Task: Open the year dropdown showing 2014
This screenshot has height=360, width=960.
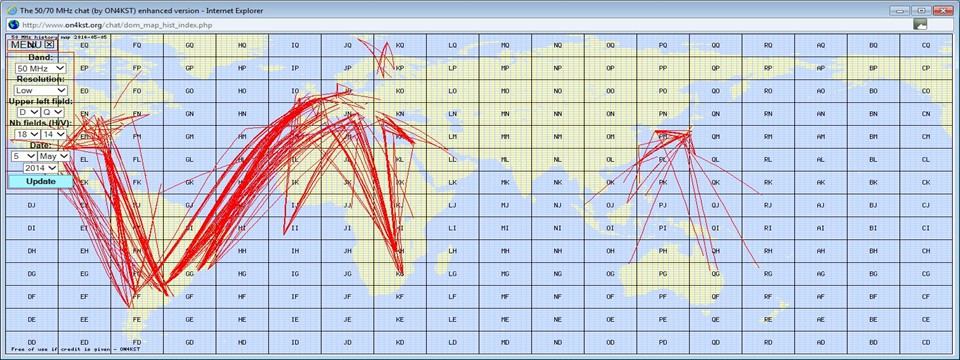Action: pos(40,168)
